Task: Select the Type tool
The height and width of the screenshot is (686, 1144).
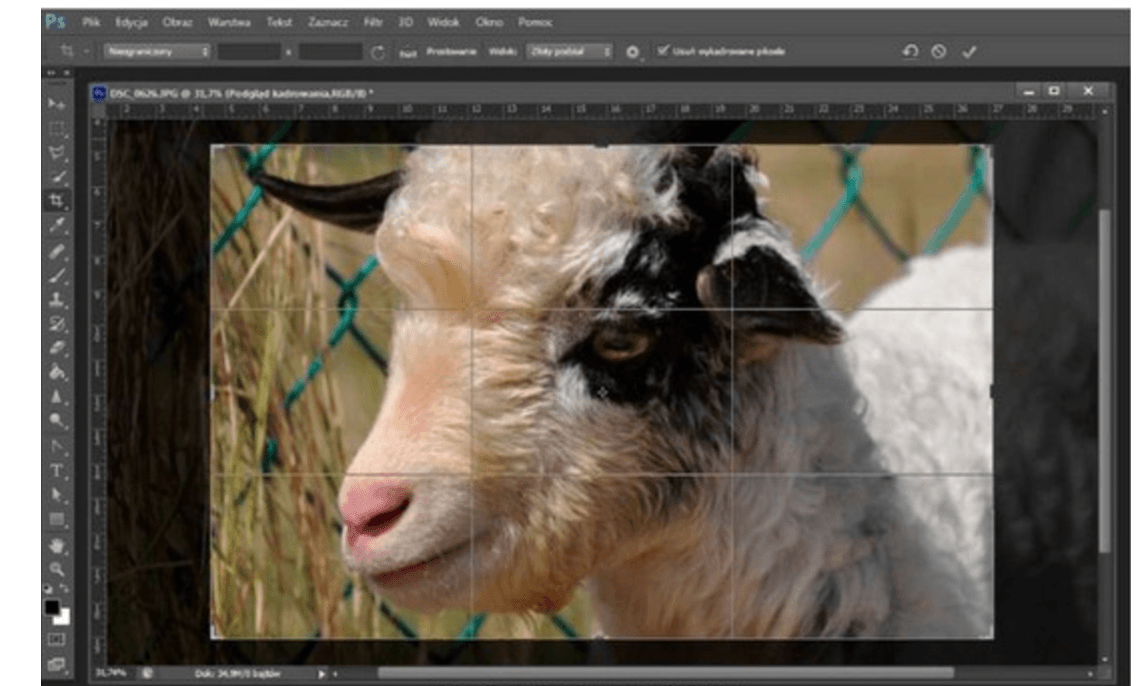Action: 58,470
